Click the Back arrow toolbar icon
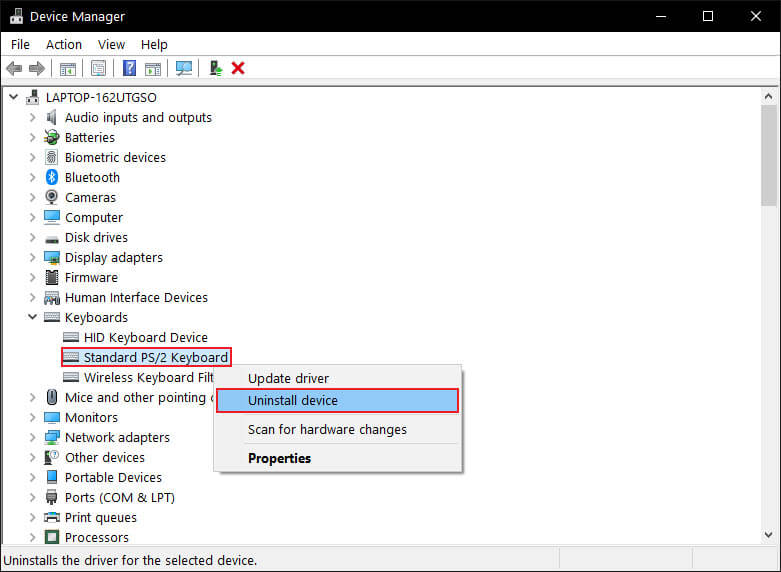The width and height of the screenshot is (781, 572). 14,68
